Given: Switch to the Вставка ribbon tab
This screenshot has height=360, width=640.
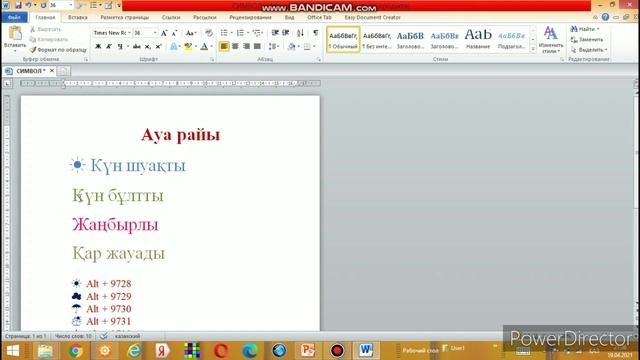Looking at the screenshot, I should point(78,18).
